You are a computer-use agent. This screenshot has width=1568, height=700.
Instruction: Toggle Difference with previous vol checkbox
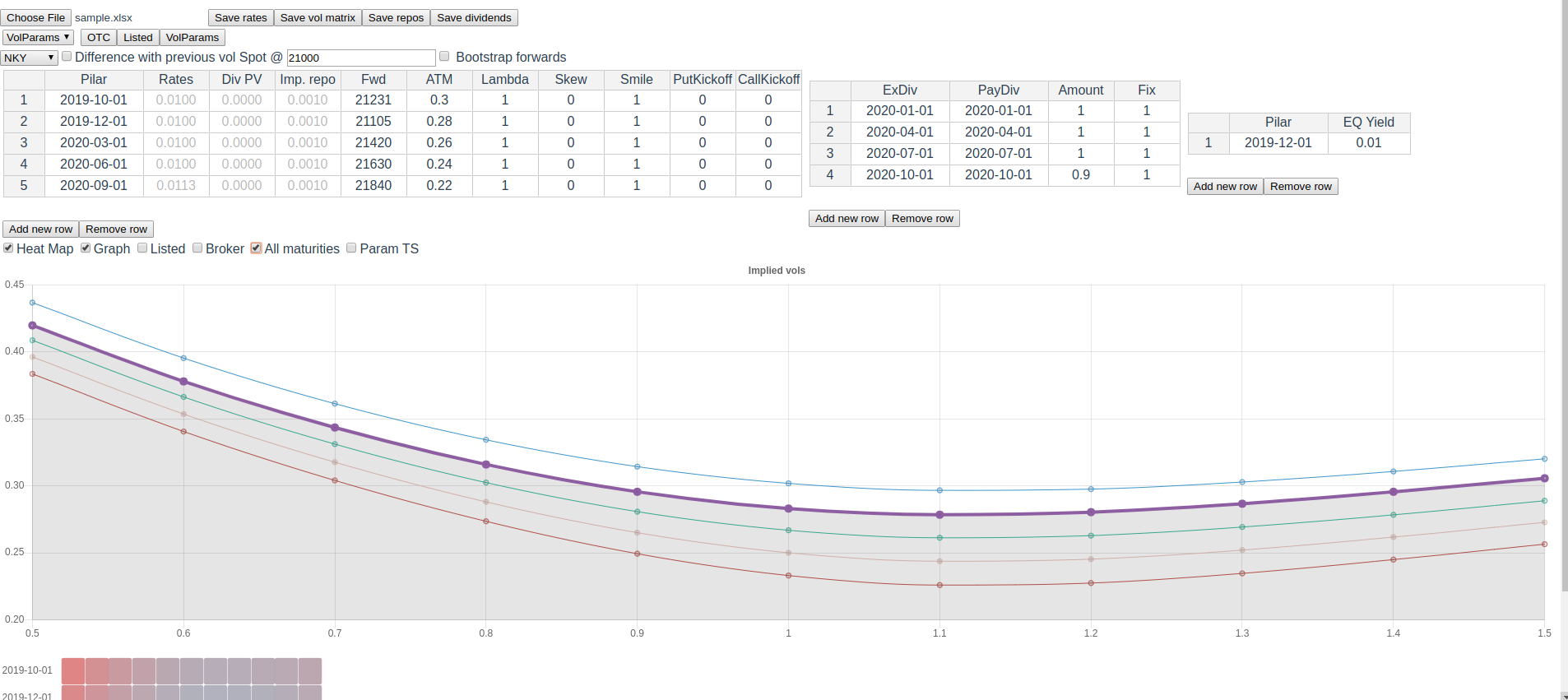click(67, 56)
